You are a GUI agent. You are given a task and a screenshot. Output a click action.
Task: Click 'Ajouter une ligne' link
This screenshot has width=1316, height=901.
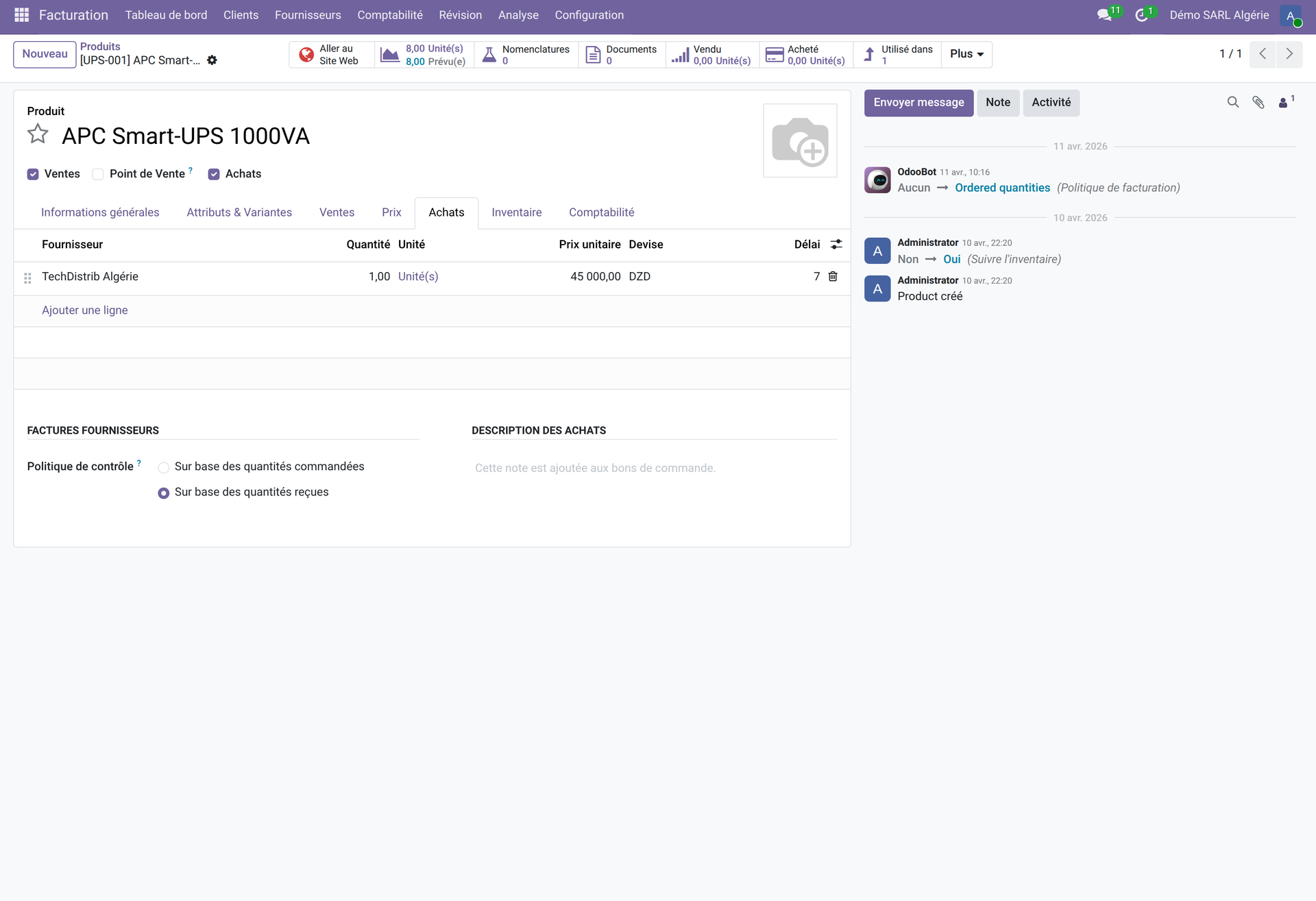click(85, 310)
